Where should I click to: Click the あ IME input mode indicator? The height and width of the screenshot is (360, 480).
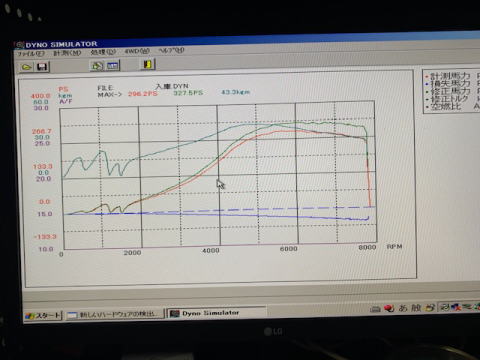tap(403, 308)
